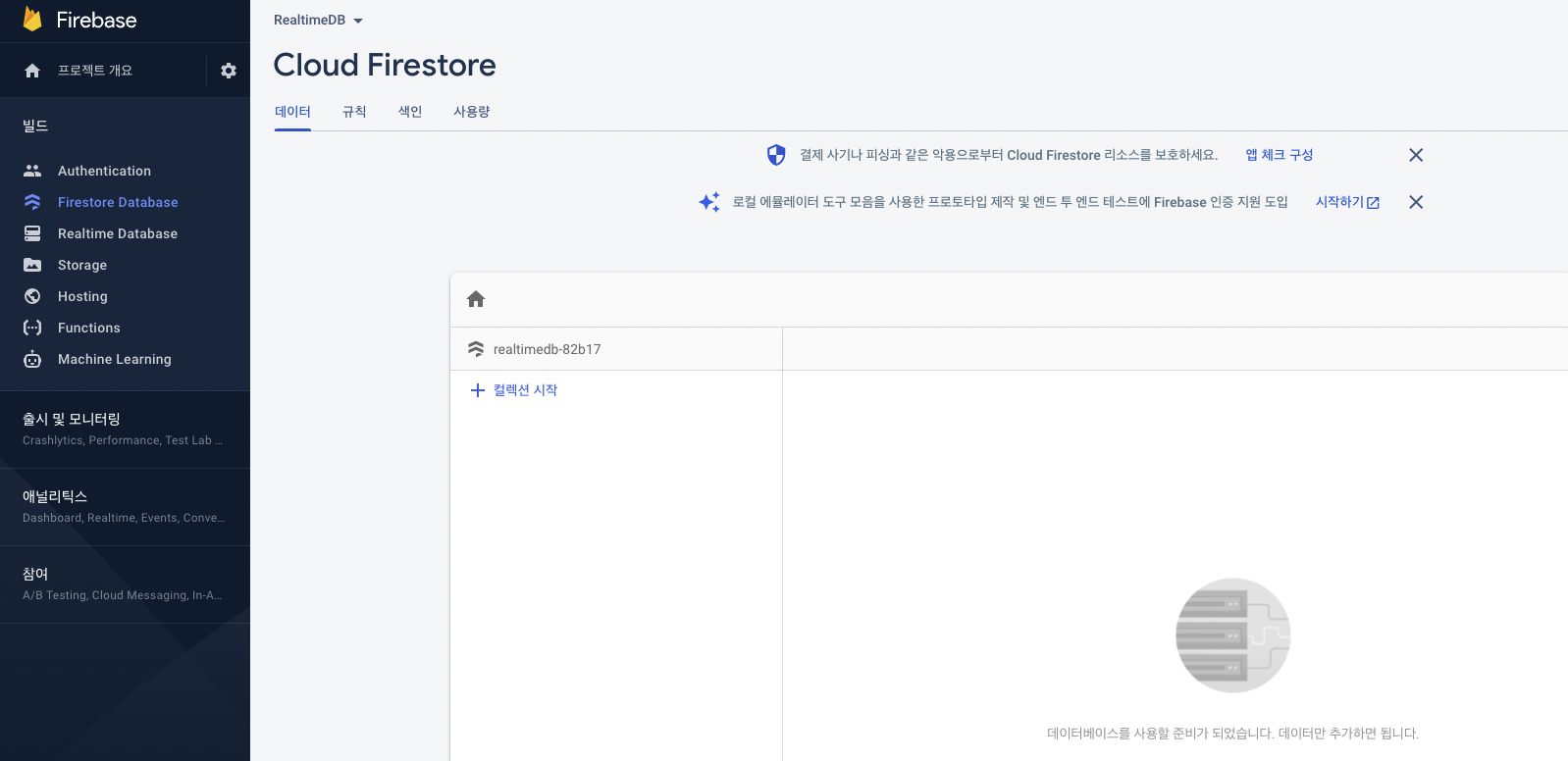Screen dimensions: 1568x761
Task: Click the Firestore icon beside realtimedb-82b17
Action: click(x=476, y=349)
